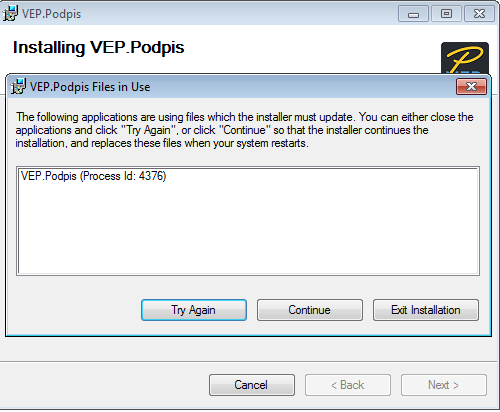Click empty area of the applications list box
The image size is (500, 412).
(x=248, y=230)
